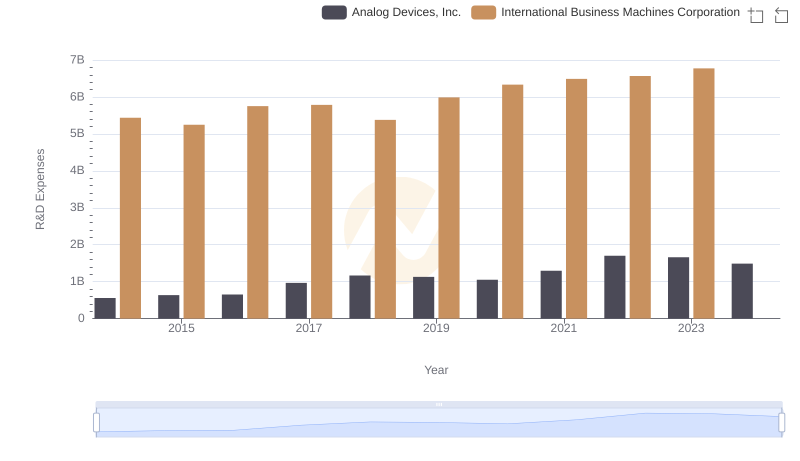Grab the left handle of the zoom slider

pyautogui.click(x=96, y=422)
